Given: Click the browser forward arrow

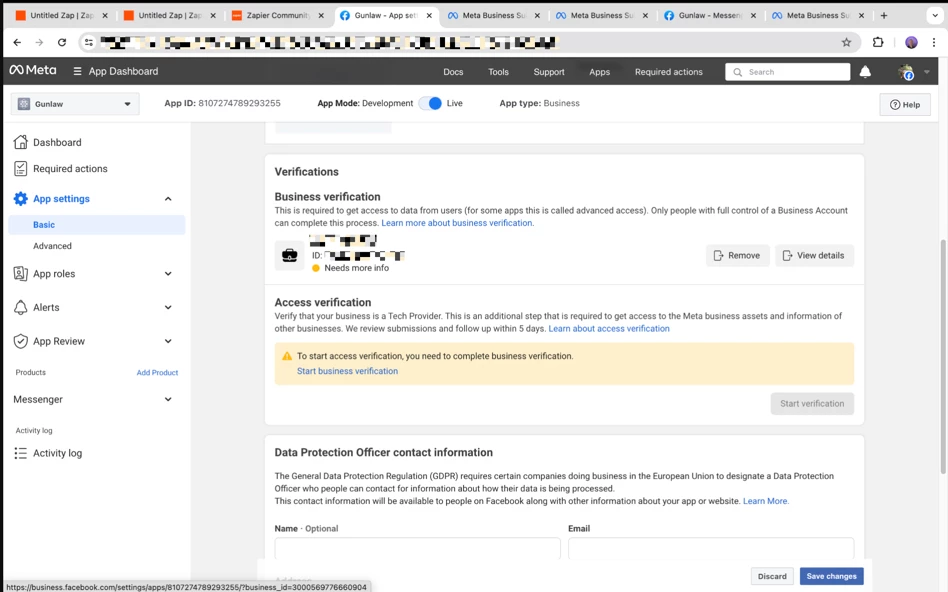Looking at the screenshot, I should click(x=39, y=42).
